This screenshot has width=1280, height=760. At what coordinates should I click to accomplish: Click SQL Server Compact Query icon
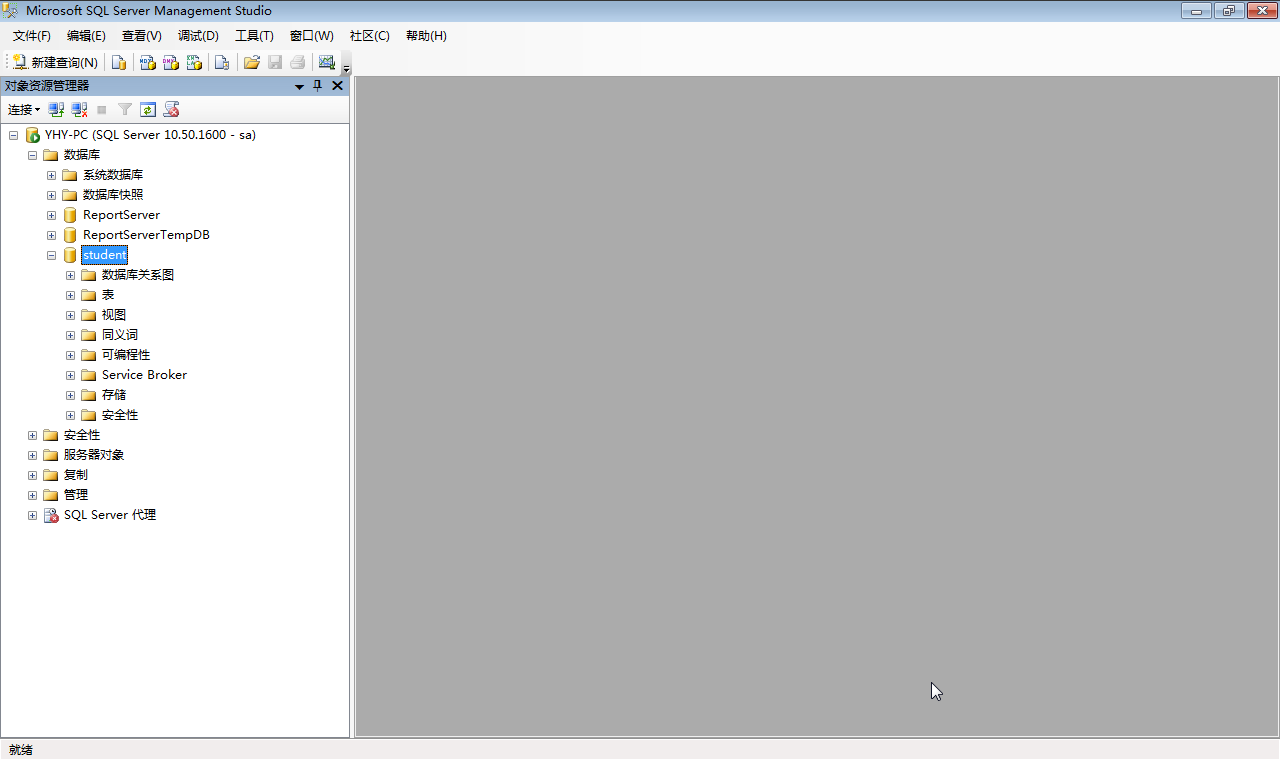pos(222,62)
